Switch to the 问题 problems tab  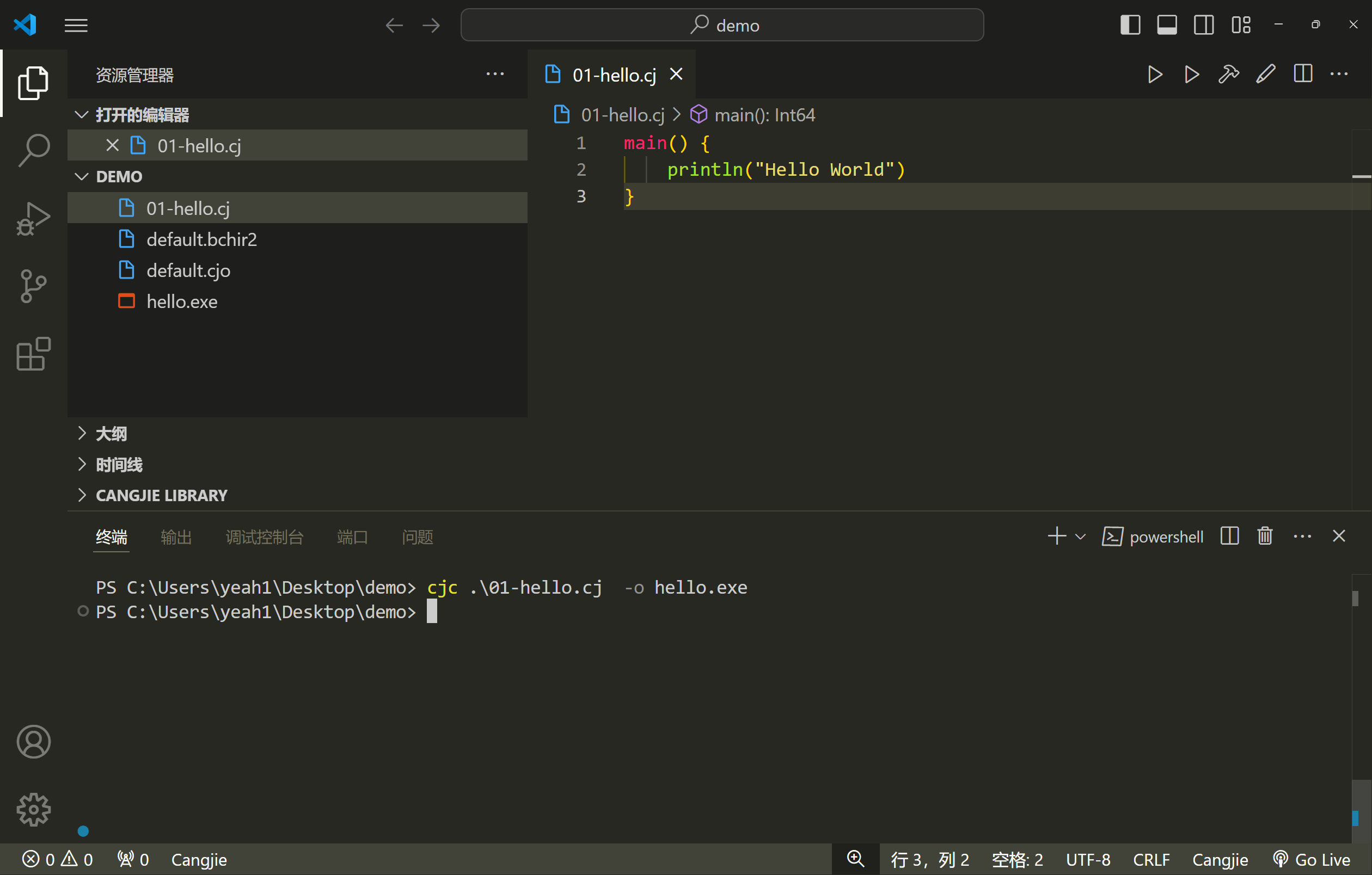417,537
